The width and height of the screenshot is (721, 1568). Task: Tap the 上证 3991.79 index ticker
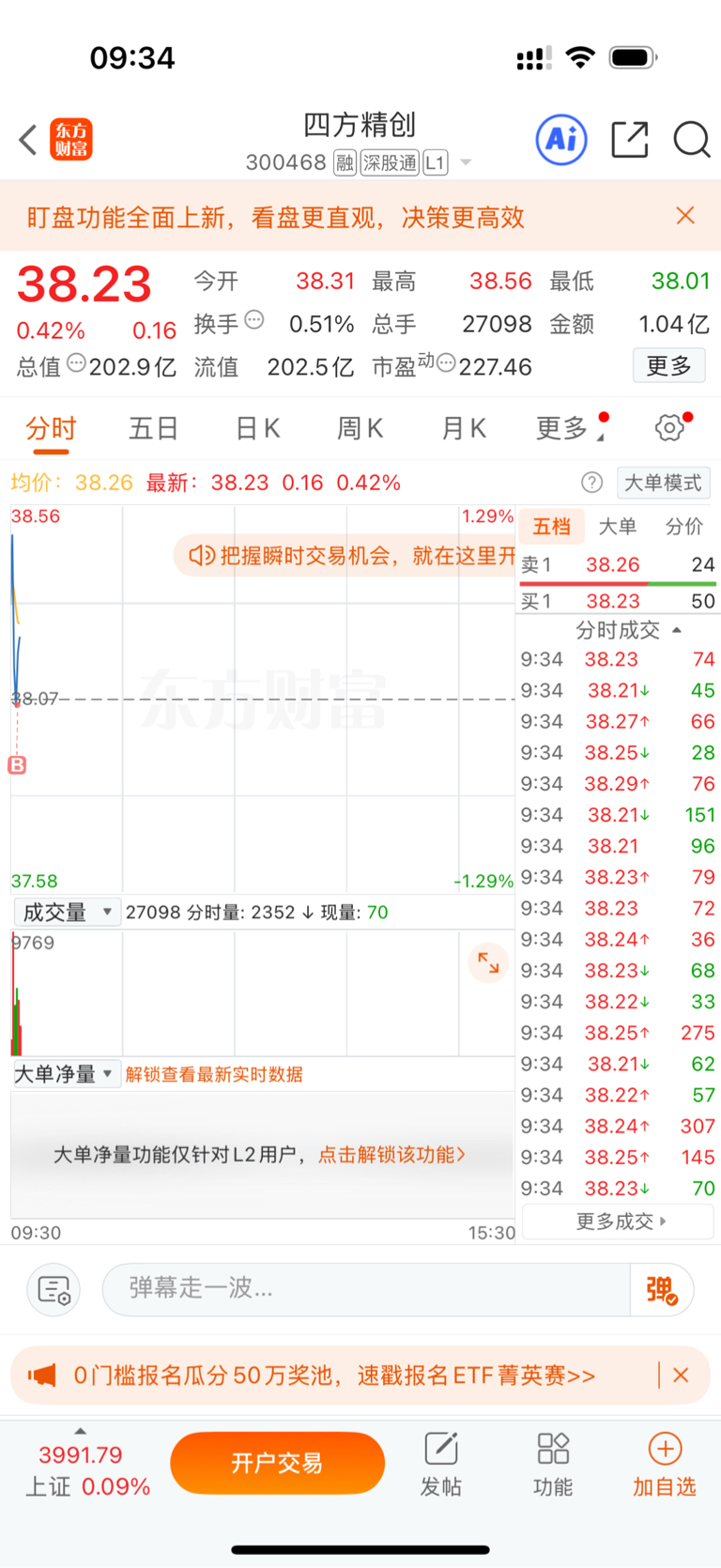pyautogui.click(x=87, y=1470)
